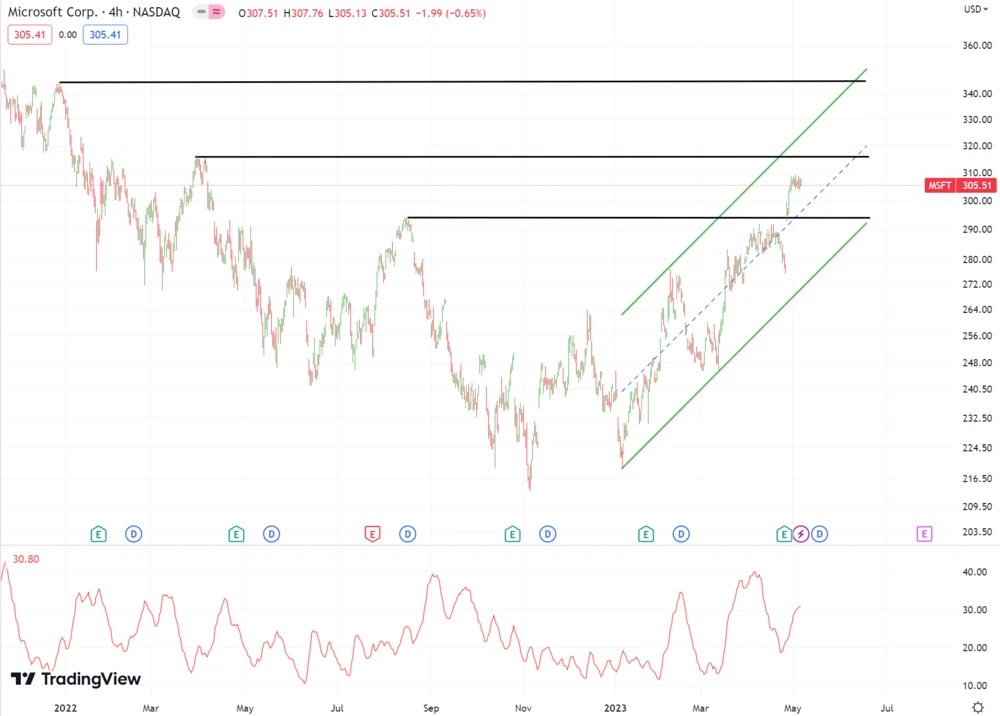The width and height of the screenshot is (1000, 716).
Task: Select the top black horizontal line near 344
Action: click(462, 82)
